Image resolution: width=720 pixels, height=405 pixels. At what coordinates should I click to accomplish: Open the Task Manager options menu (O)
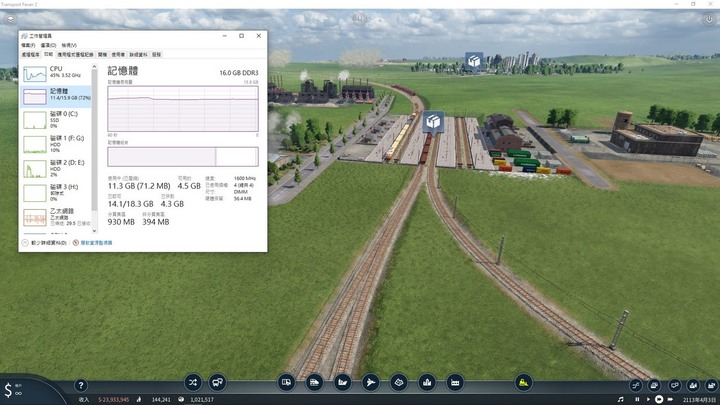tap(48, 45)
